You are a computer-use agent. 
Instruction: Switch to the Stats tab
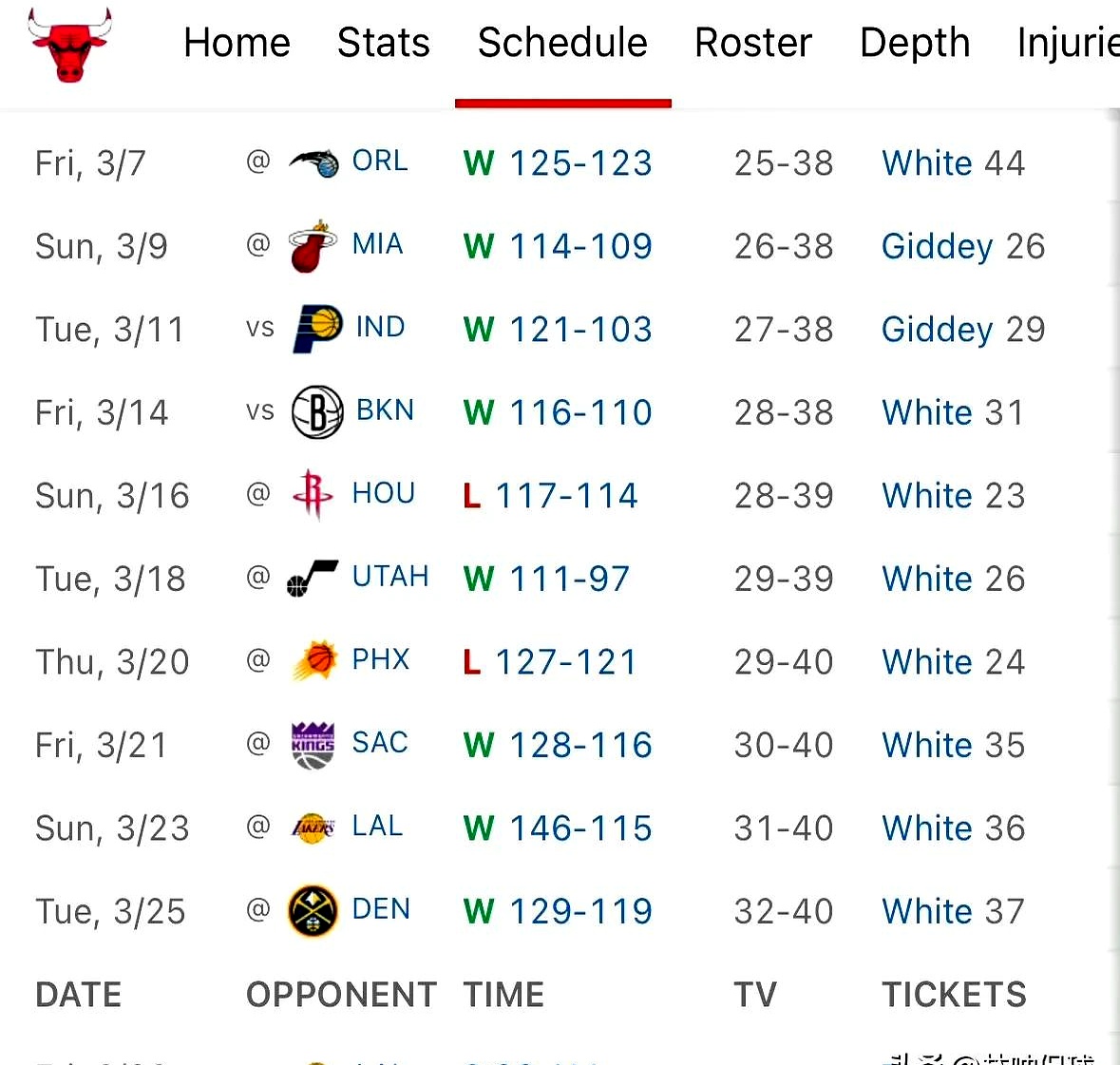[x=383, y=43]
